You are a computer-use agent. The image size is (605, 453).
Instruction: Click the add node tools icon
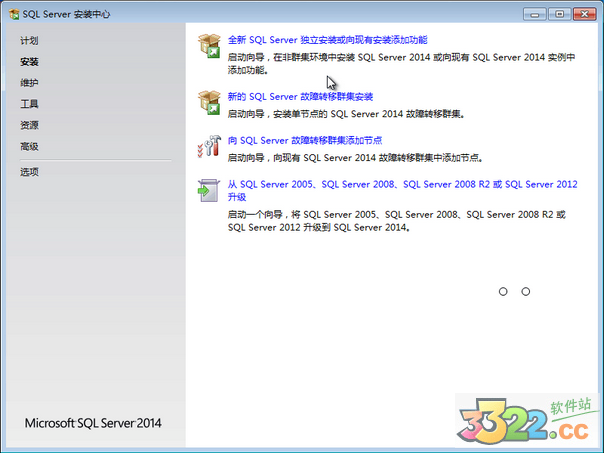tap(209, 146)
